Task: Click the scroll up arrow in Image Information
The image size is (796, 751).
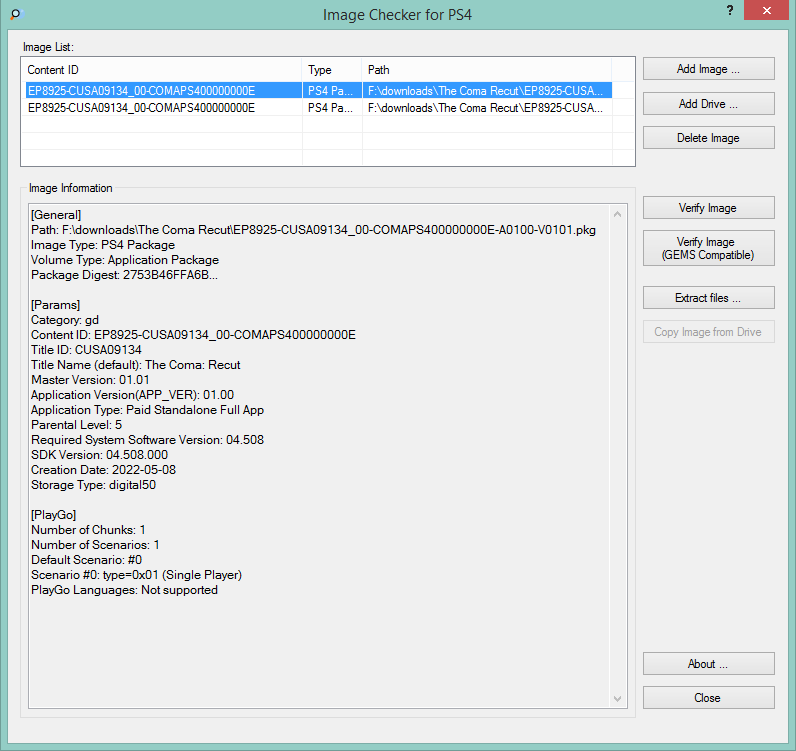Action: pyautogui.click(x=617, y=214)
